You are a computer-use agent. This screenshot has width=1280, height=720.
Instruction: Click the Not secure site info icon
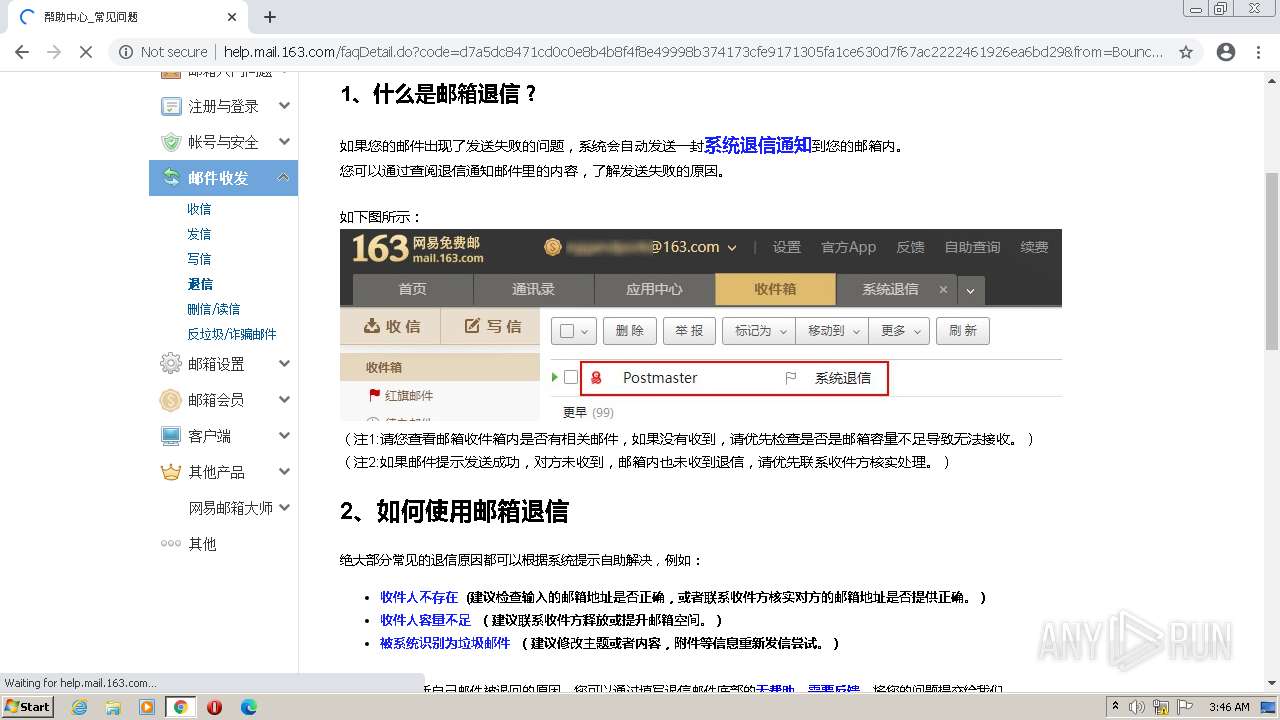124,52
